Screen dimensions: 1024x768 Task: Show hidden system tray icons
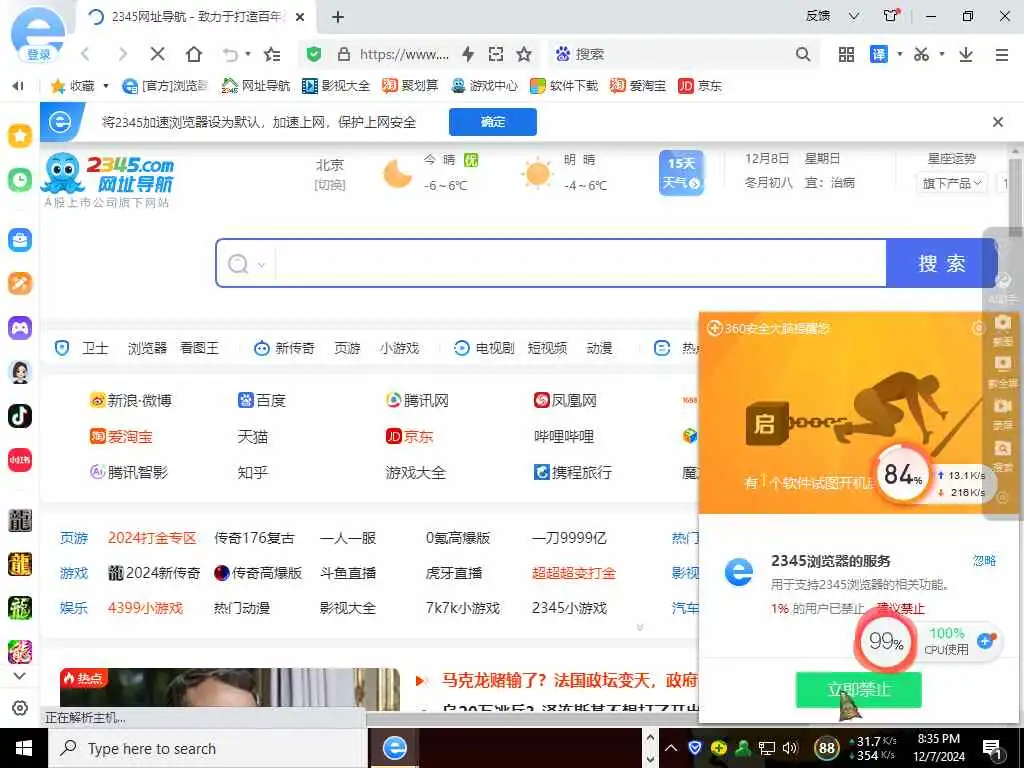(671, 748)
